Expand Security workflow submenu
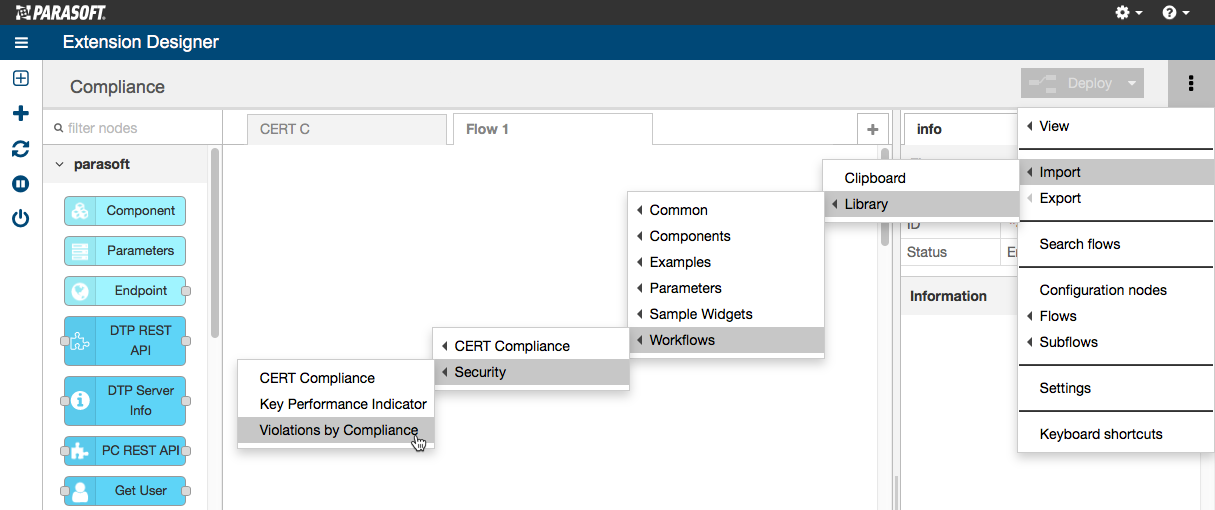Viewport: 1215px width, 510px height. [x=531, y=372]
